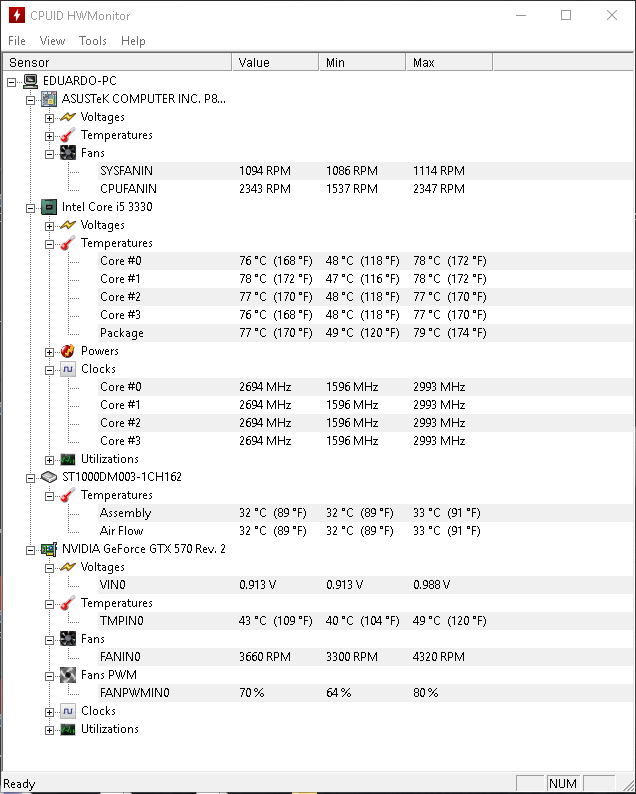Viewport: 636px width, 794px height.
Task: Click the Intel Core i5 processor chip icon
Action: 49,207
